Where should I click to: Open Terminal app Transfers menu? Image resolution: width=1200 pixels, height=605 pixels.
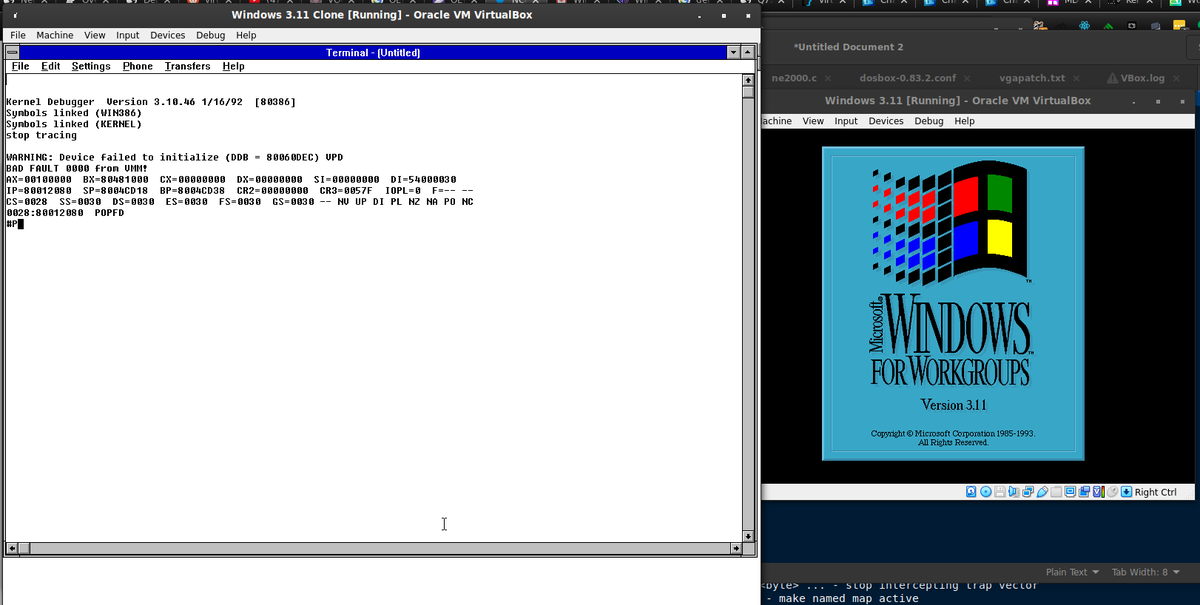(x=188, y=66)
